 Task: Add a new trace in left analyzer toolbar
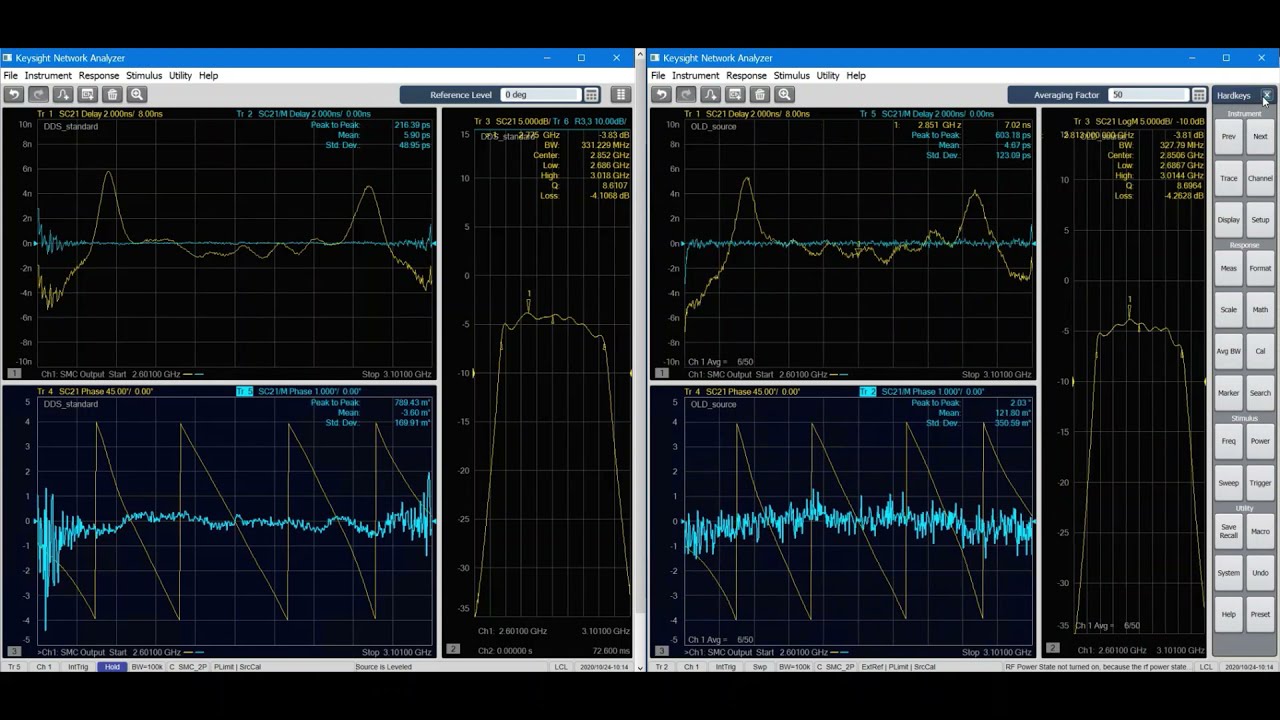click(63, 94)
